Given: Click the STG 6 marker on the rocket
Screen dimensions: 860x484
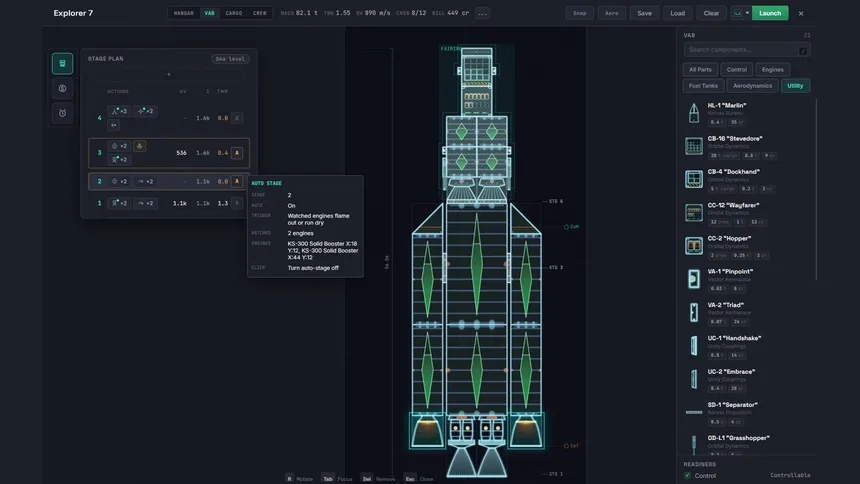Looking at the screenshot, I should [556, 201].
